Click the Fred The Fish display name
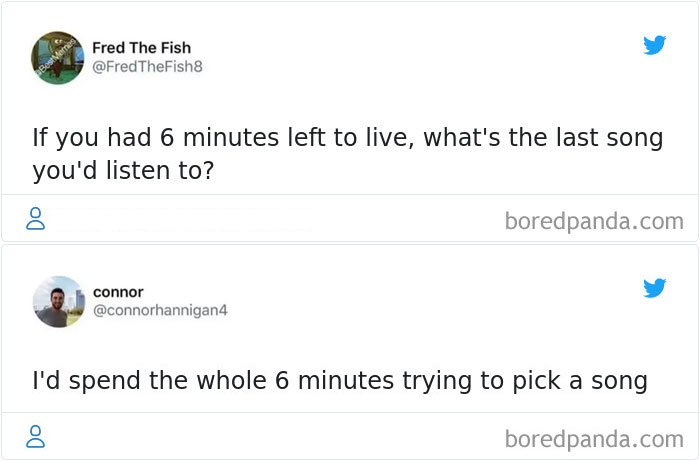The image size is (700, 461). pos(142,48)
